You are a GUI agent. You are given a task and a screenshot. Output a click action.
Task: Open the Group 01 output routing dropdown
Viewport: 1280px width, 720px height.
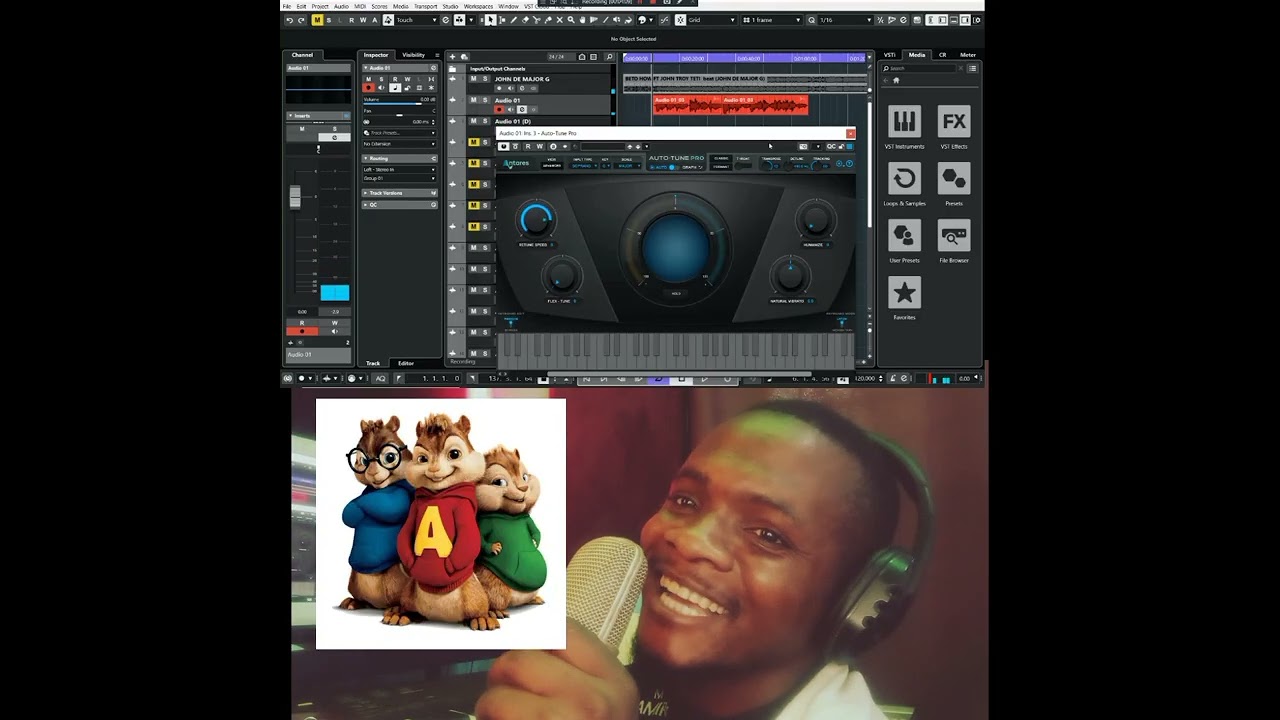tap(399, 178)
